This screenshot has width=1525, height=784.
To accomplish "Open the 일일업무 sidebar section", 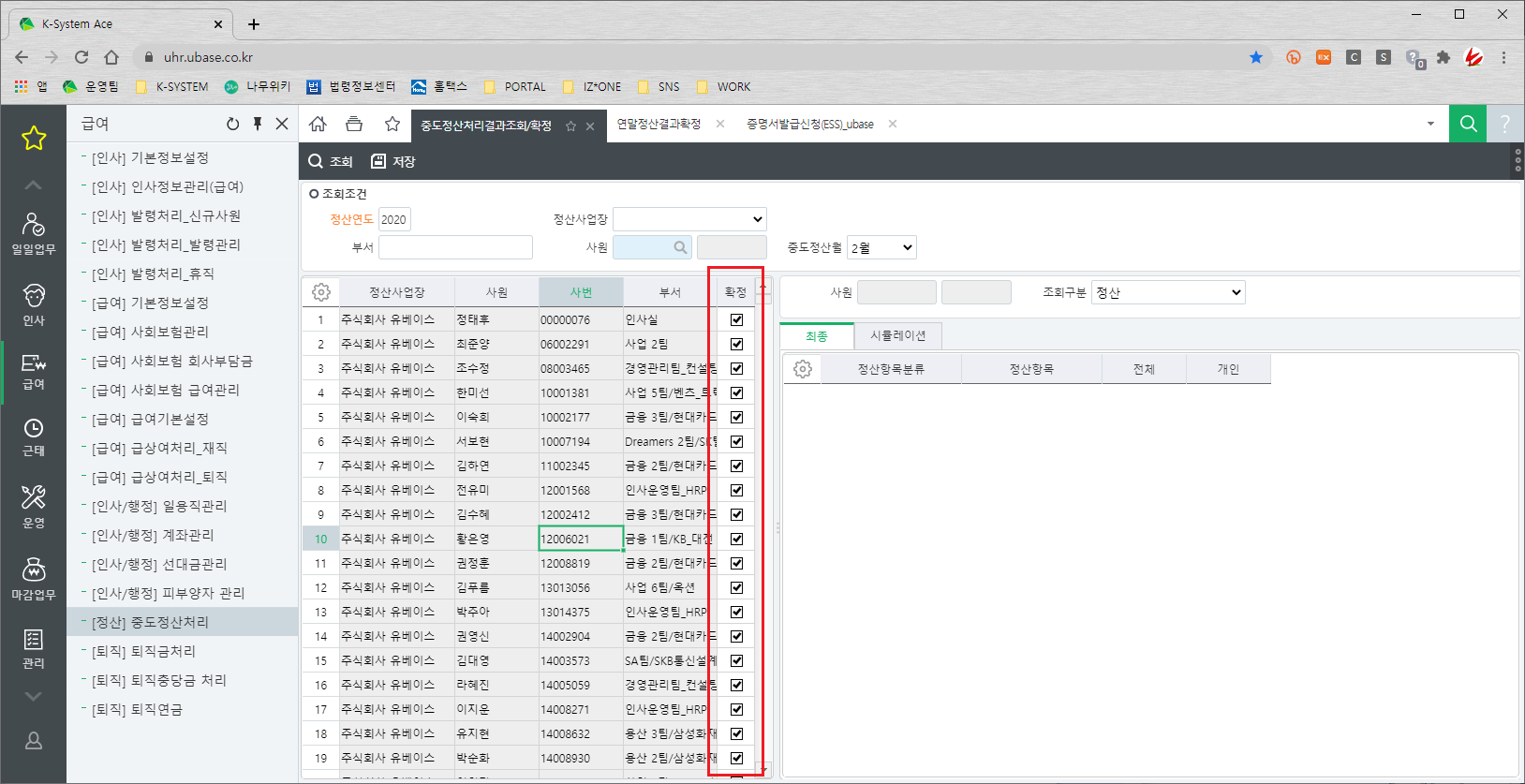I will tap(34, 233).
